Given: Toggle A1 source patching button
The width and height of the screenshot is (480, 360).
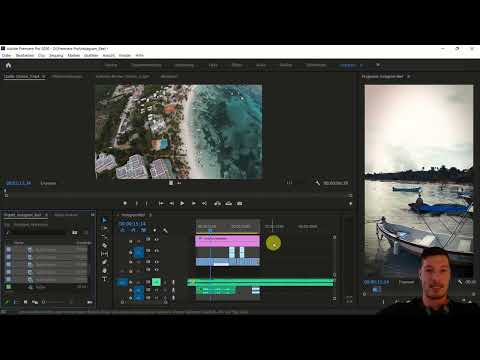Looking at the screenshot, I should 122,282.
